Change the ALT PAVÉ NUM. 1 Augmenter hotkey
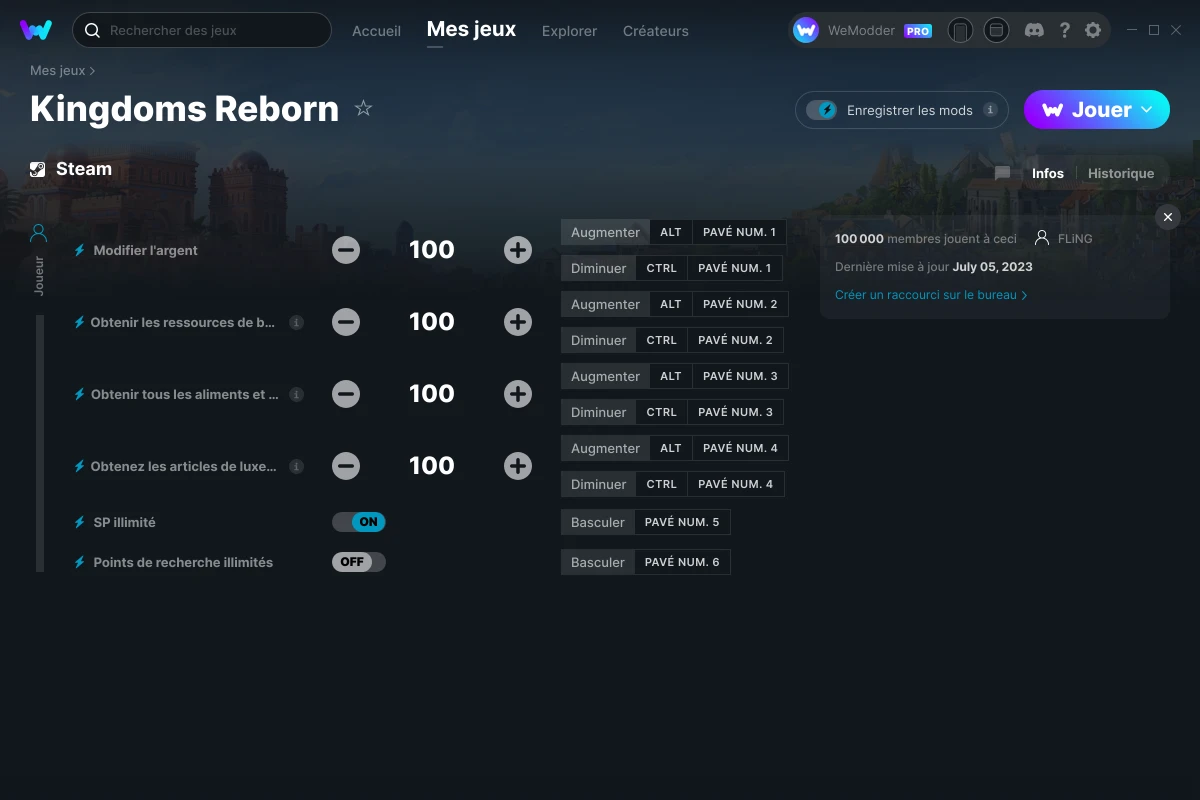 674,232
